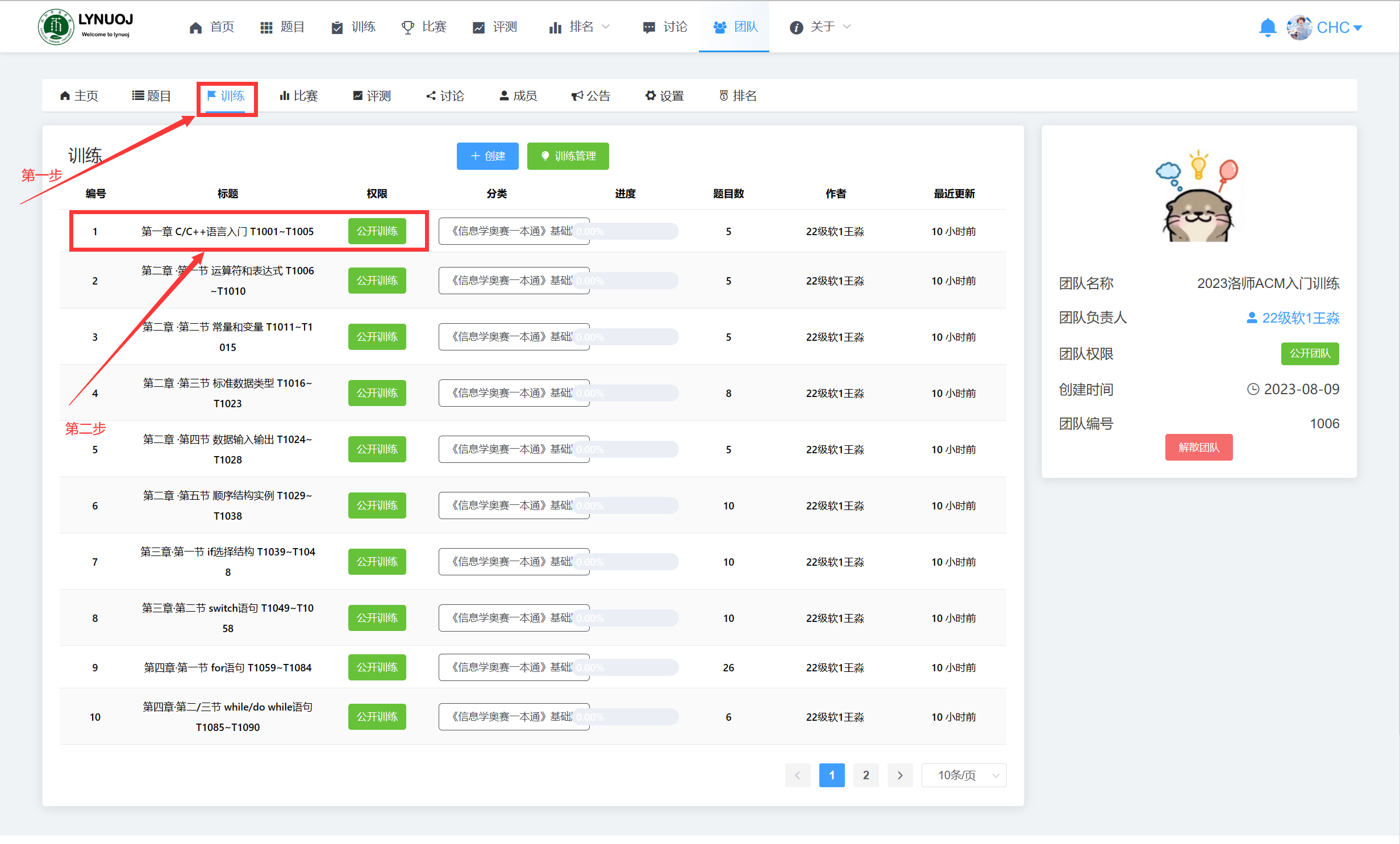
Task: Go to page 2 of training list
Action: point(865,775)
